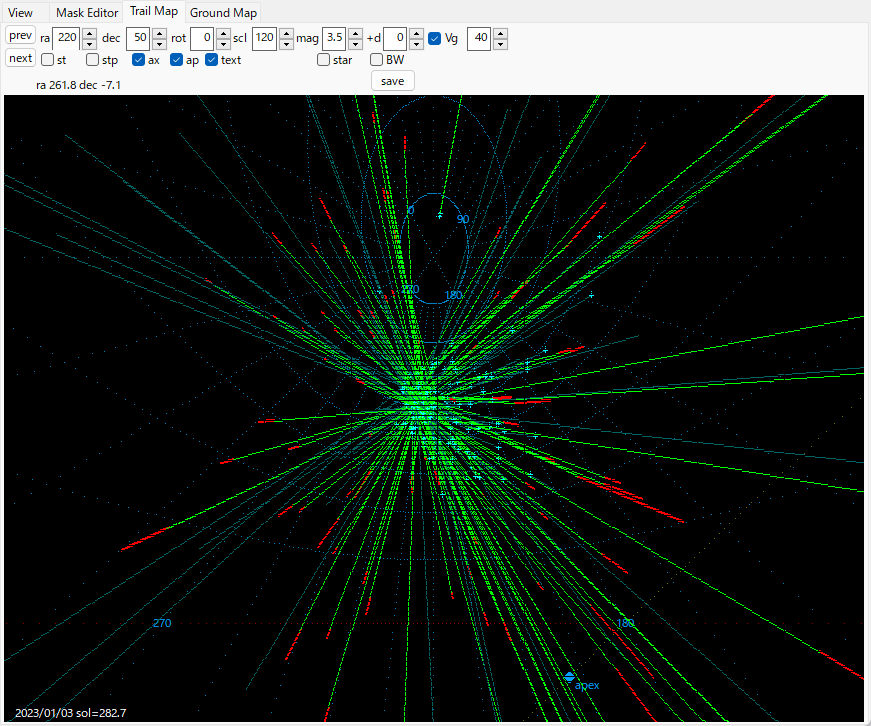
Task: Click inside the ra input field
Action: pos(66,39)
